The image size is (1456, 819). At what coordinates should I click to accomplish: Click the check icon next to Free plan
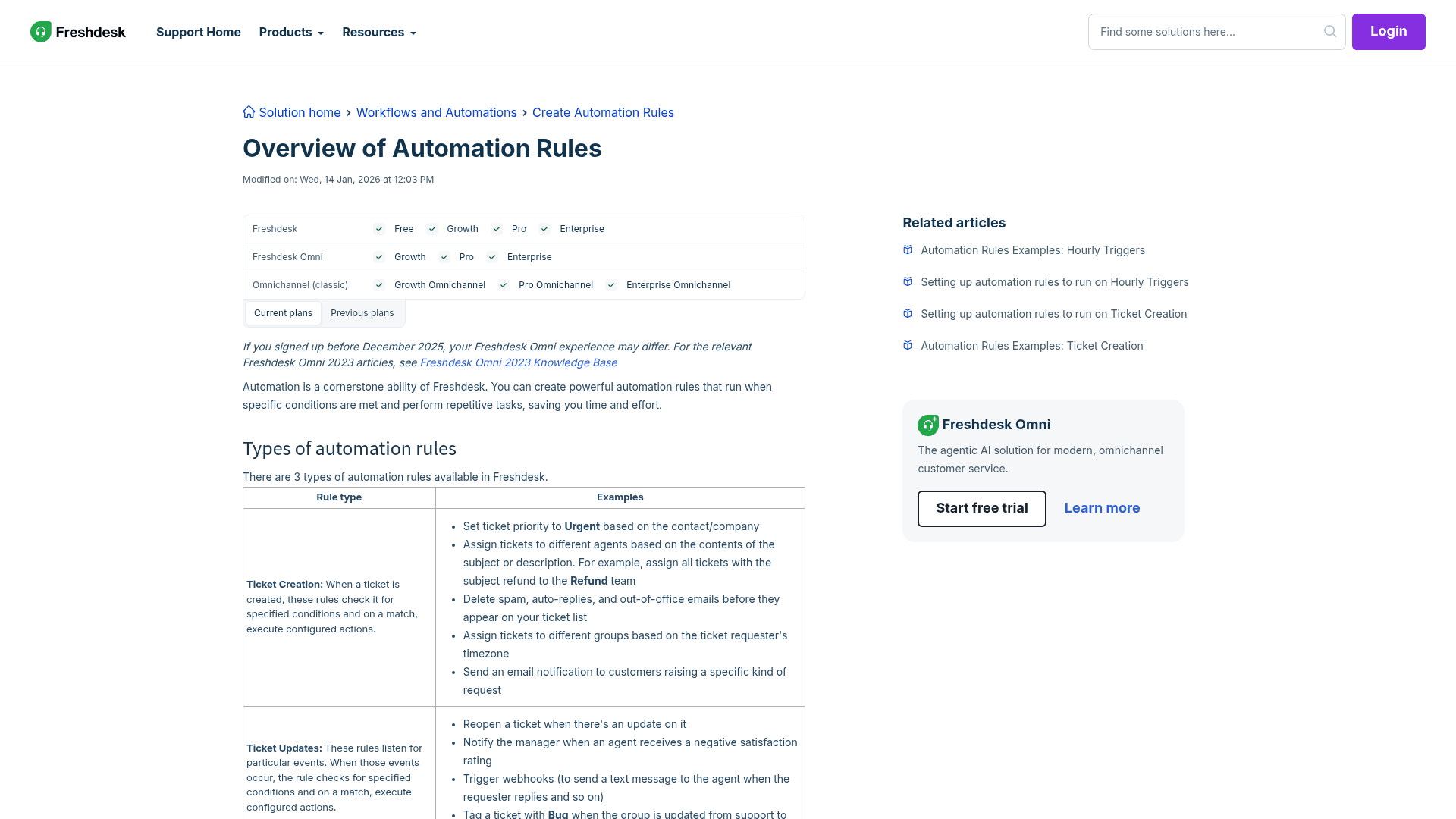[x=379, y=229]
